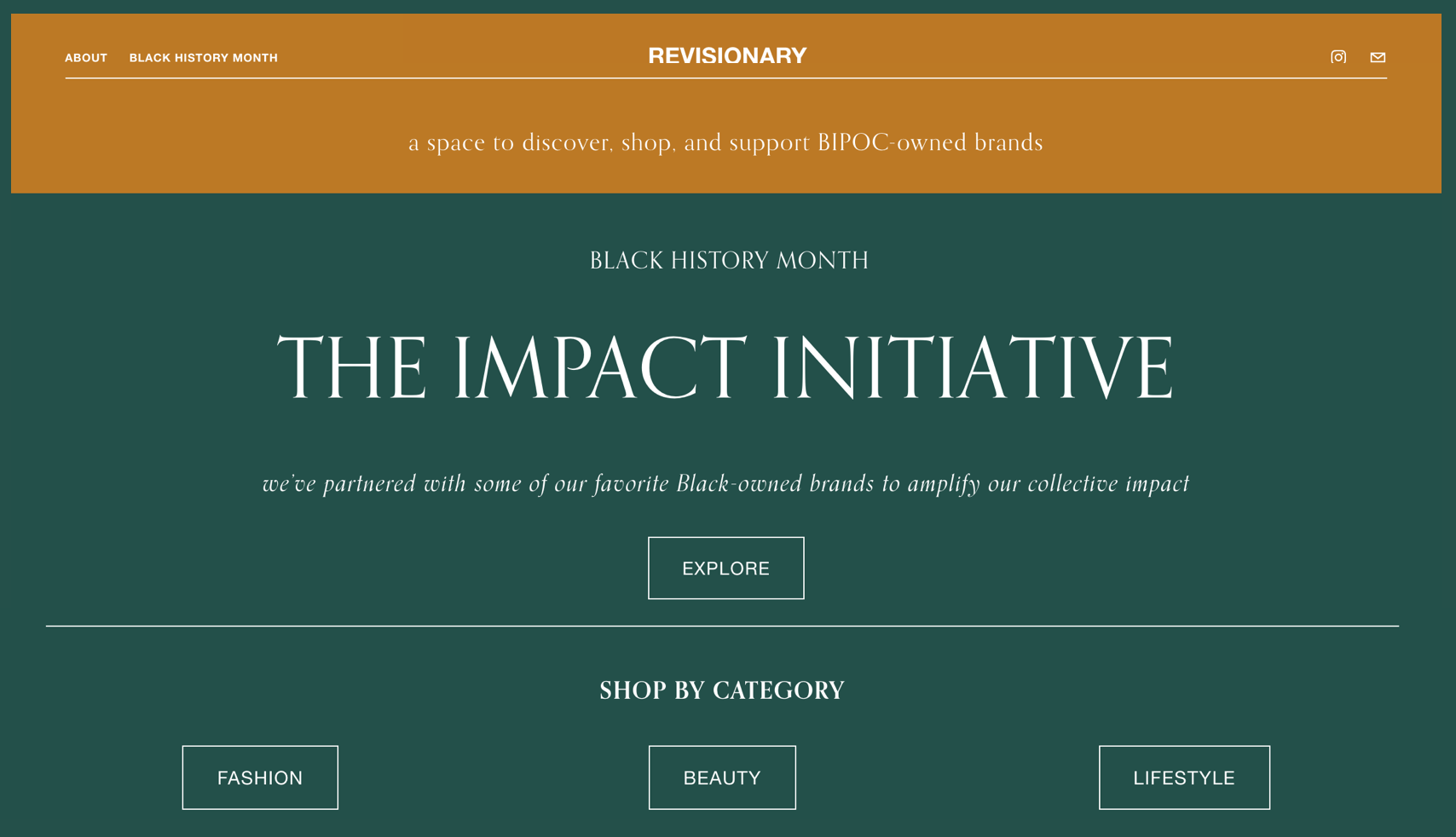Return home via the Revisionary logo text
This screenshot has width=1456, height=837.
click(726, 56)
